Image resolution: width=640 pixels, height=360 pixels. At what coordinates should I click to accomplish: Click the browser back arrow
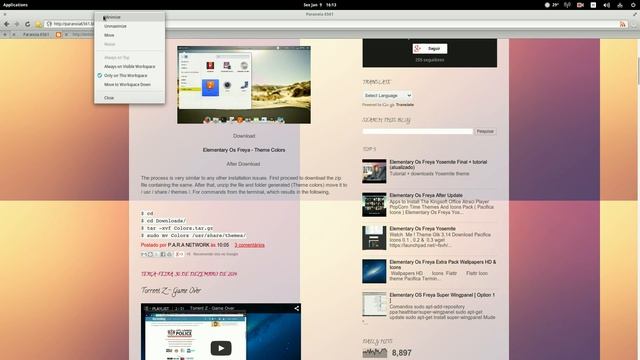coord(7,24)
